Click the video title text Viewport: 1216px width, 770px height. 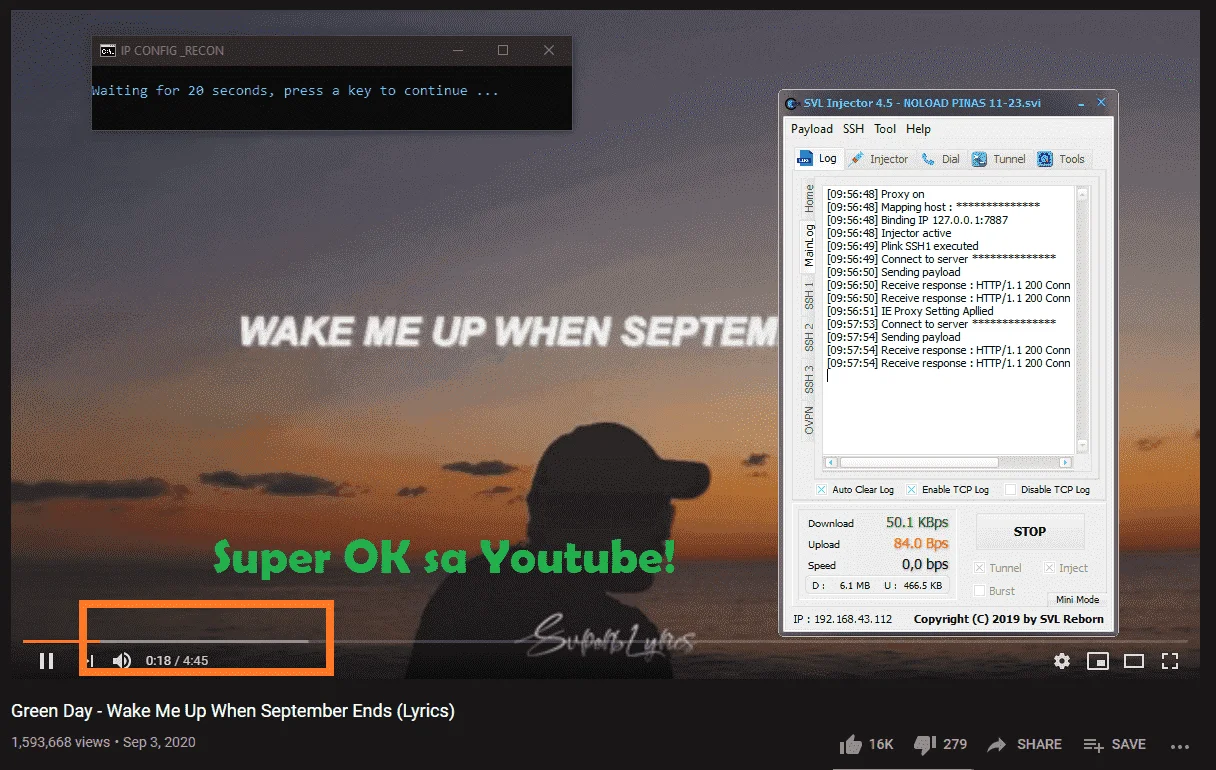[x=233, y=711]
